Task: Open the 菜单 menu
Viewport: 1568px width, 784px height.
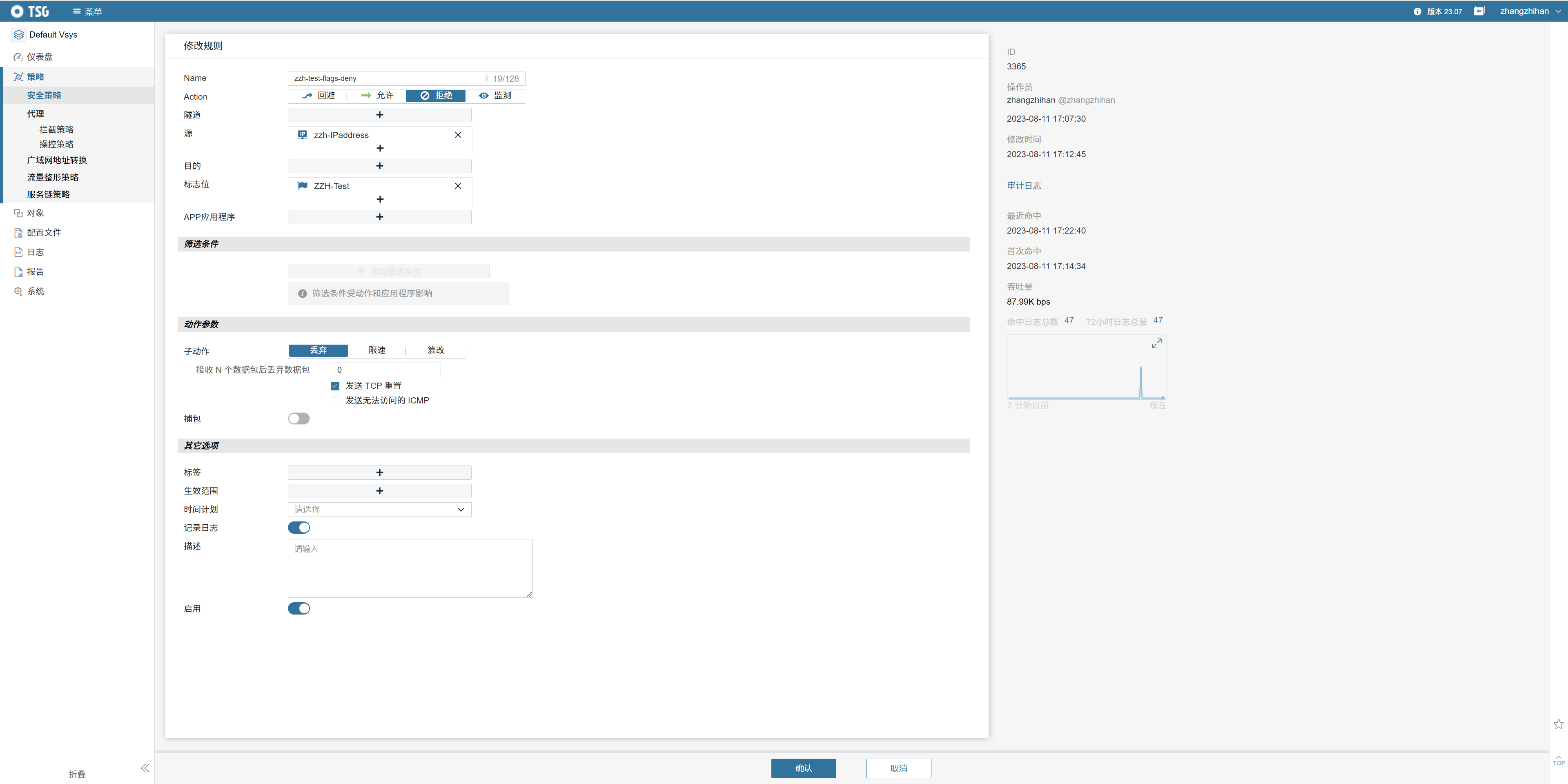Action: point(87,11)
